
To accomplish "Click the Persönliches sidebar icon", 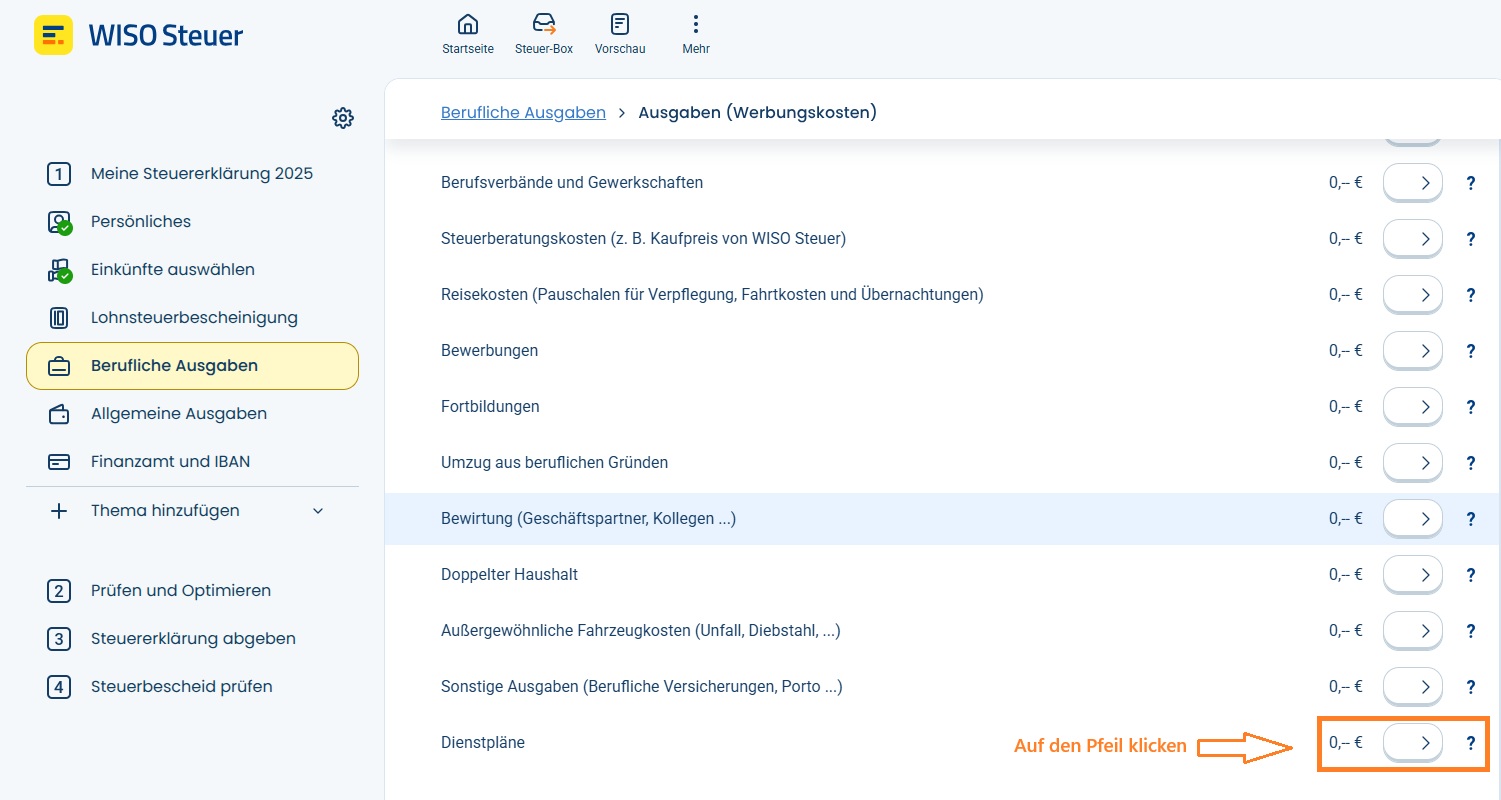I will tap(60, 222).
